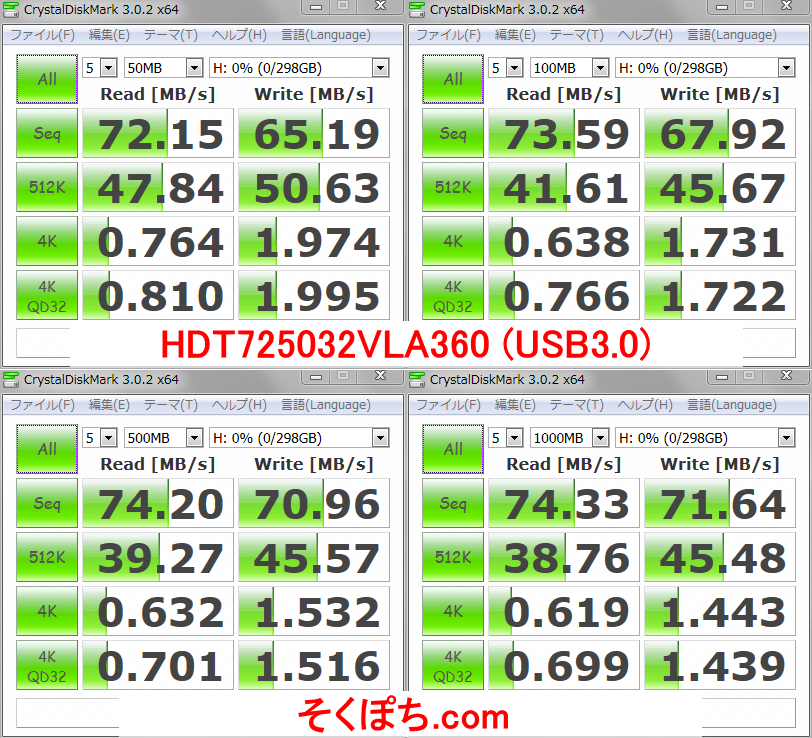Open ヘルプ(H) menu in the 50MB window
812x738 pixels.
(x=239, y=35)
